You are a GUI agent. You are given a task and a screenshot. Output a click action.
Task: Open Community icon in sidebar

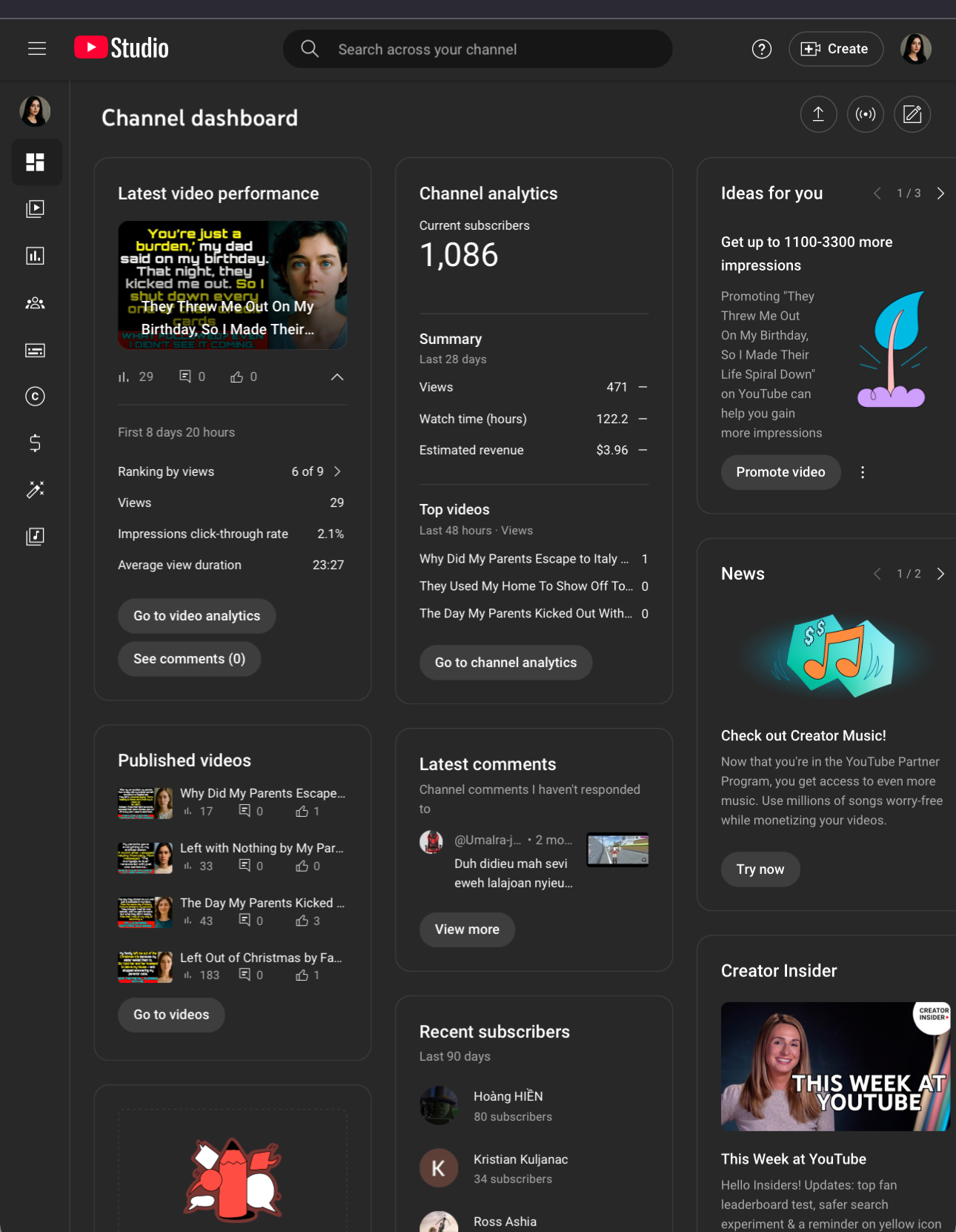pos(36,303)
